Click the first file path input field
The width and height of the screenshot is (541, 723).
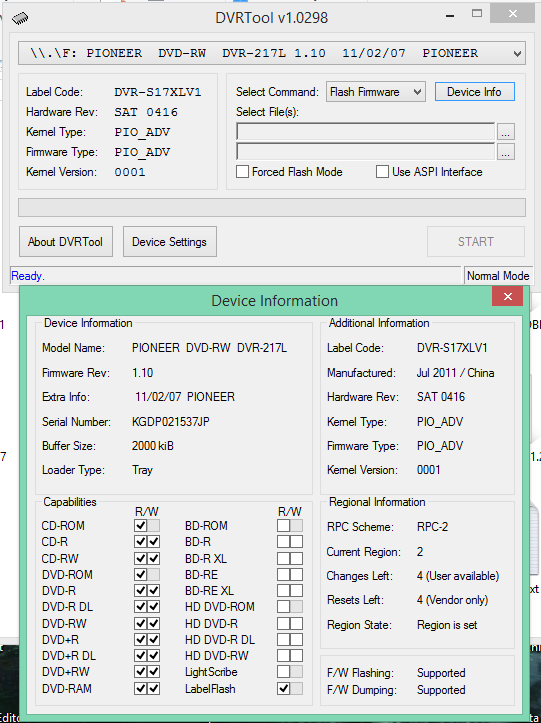365,131
